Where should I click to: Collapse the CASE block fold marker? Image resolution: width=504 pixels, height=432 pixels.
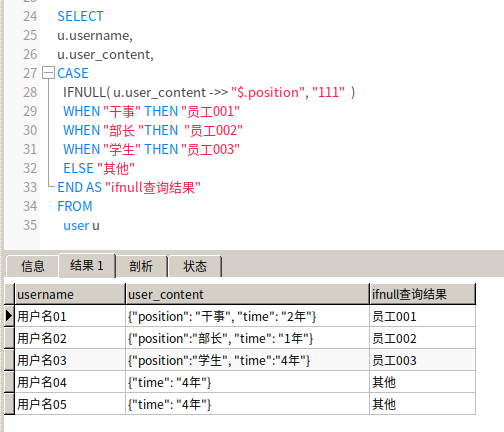click(49, 73)
